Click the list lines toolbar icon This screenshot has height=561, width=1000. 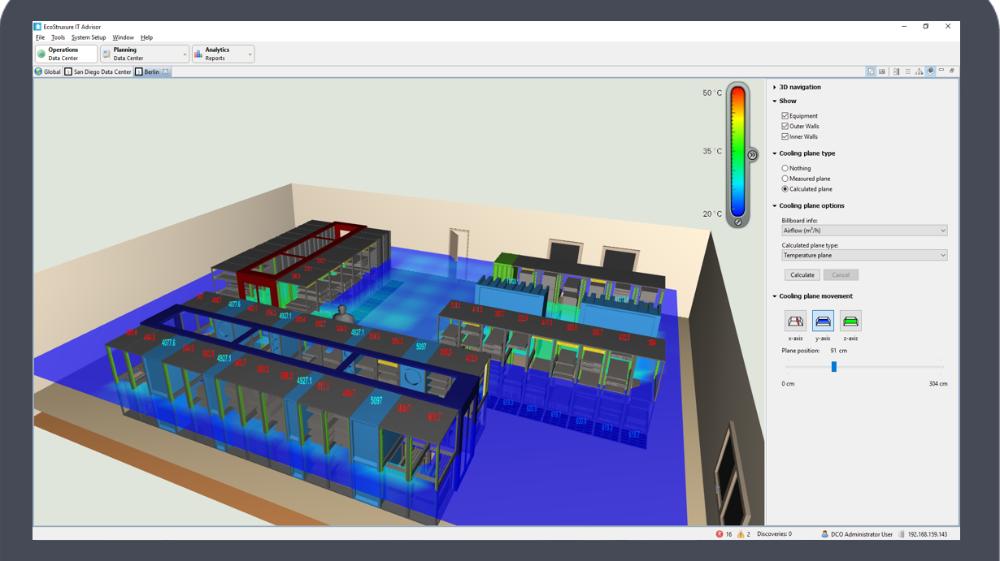[908, 71]
